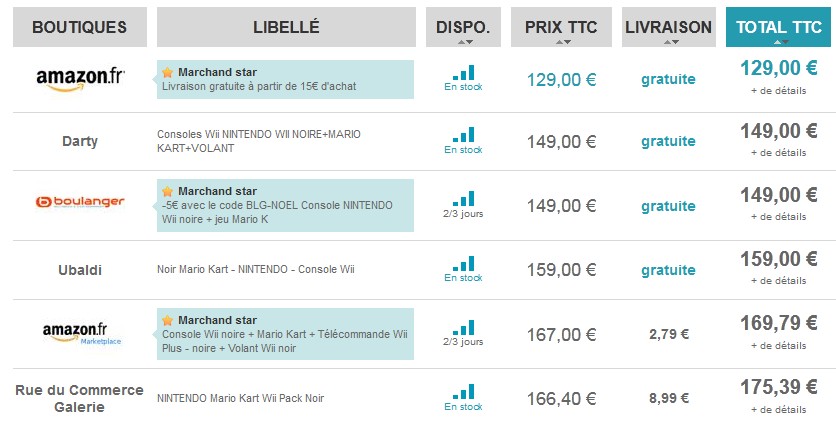
Task: Select the Amazon.fr Marketplace logo
Action: 82,333
